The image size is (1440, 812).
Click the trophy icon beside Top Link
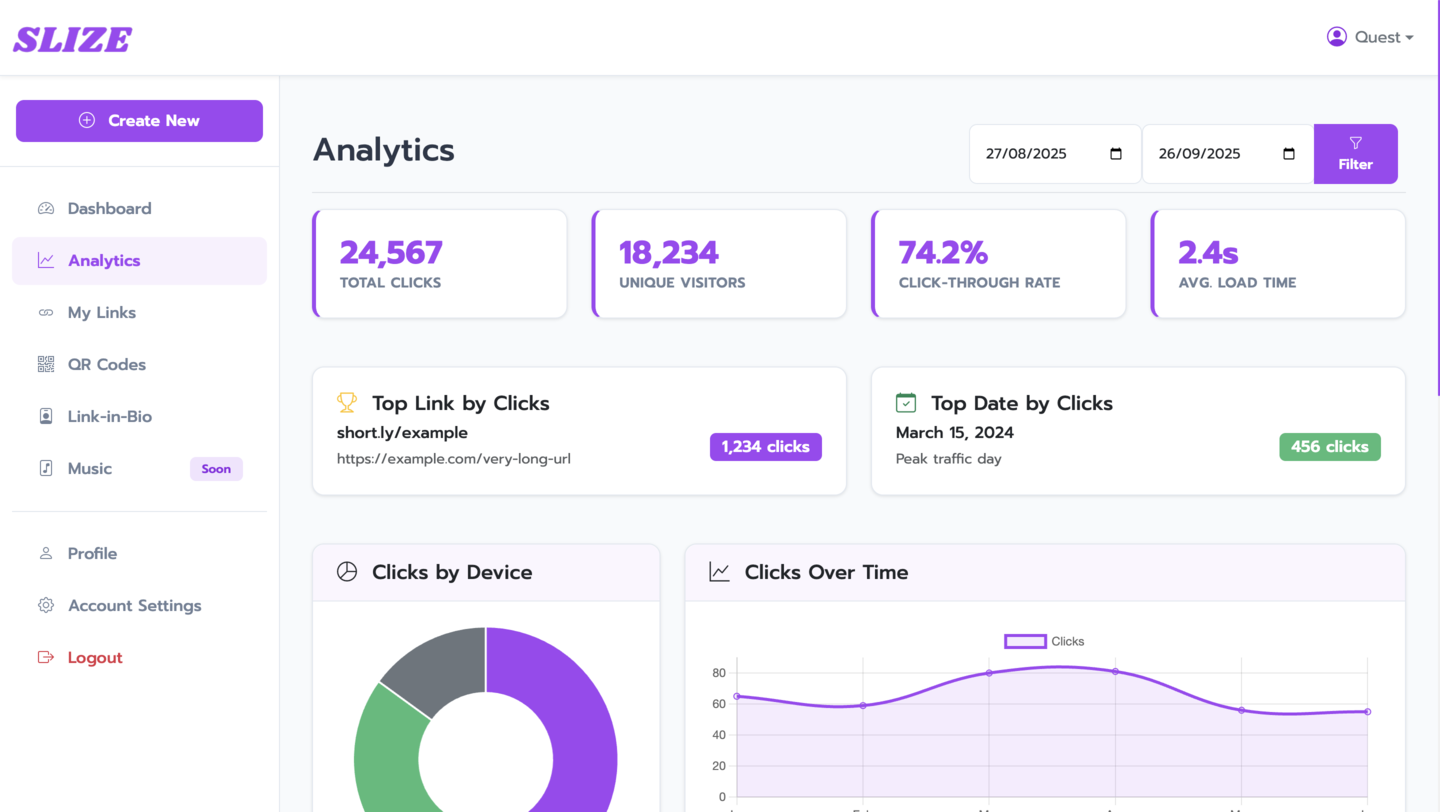[x=347, y=403]
